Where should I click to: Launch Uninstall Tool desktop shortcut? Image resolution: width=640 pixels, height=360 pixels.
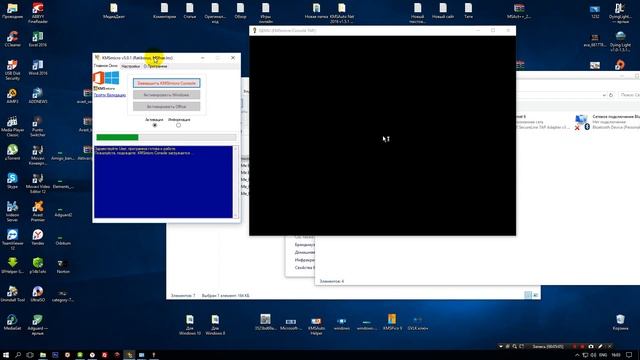click(x=12, y=294)
